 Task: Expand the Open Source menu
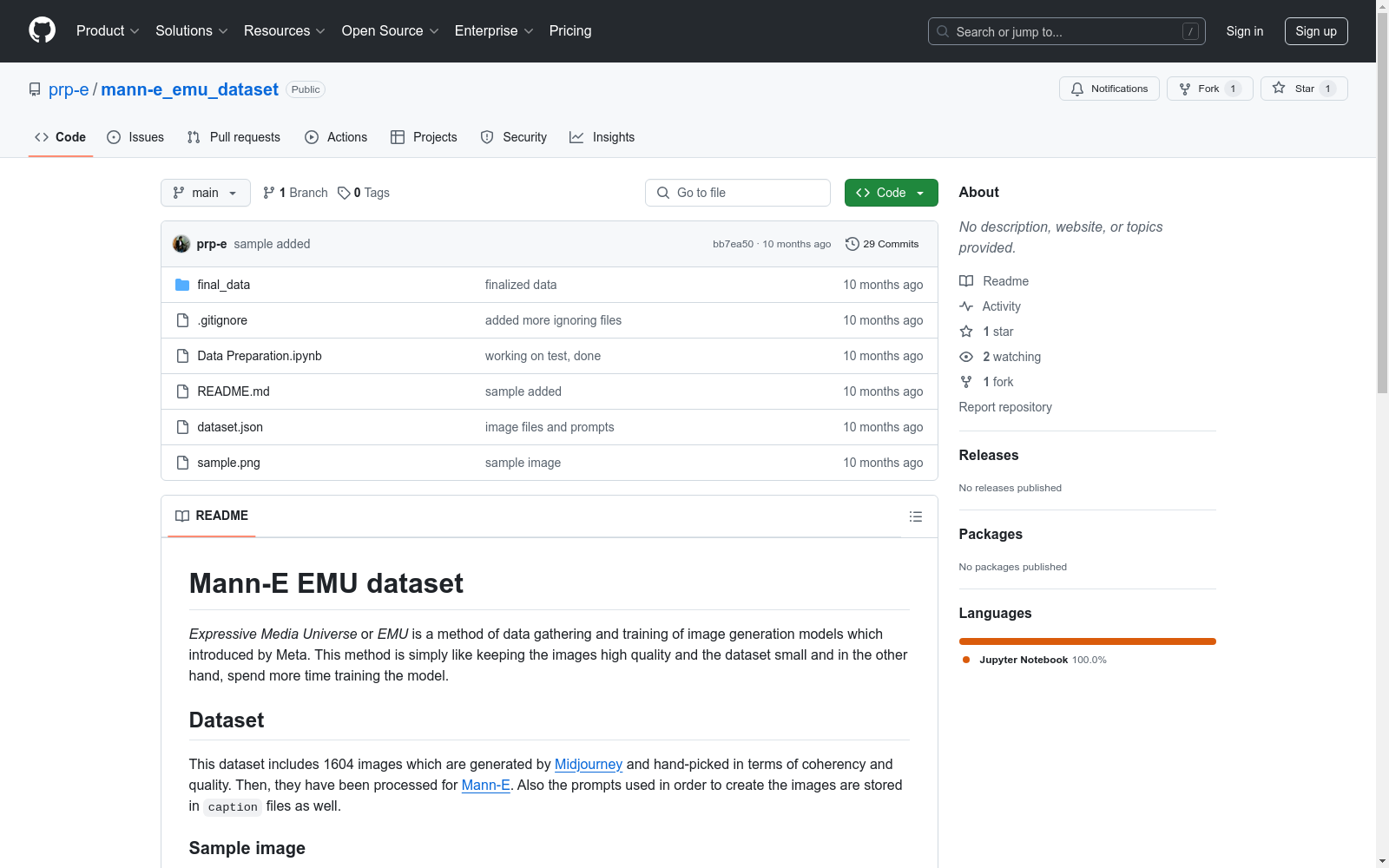(x=391, y=31)
